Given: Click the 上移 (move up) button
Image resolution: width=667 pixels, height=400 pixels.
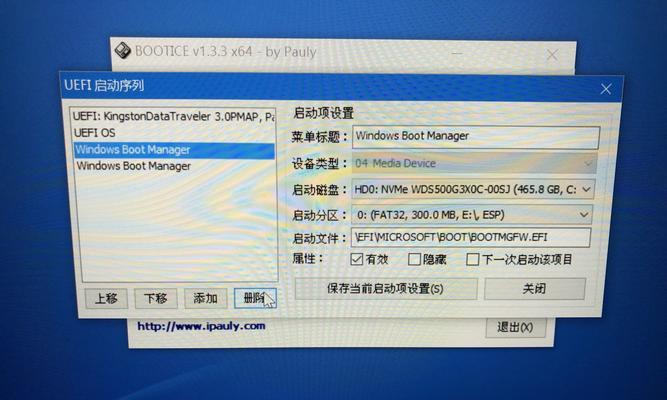Looking at the screenshot, I should [106, 298].
